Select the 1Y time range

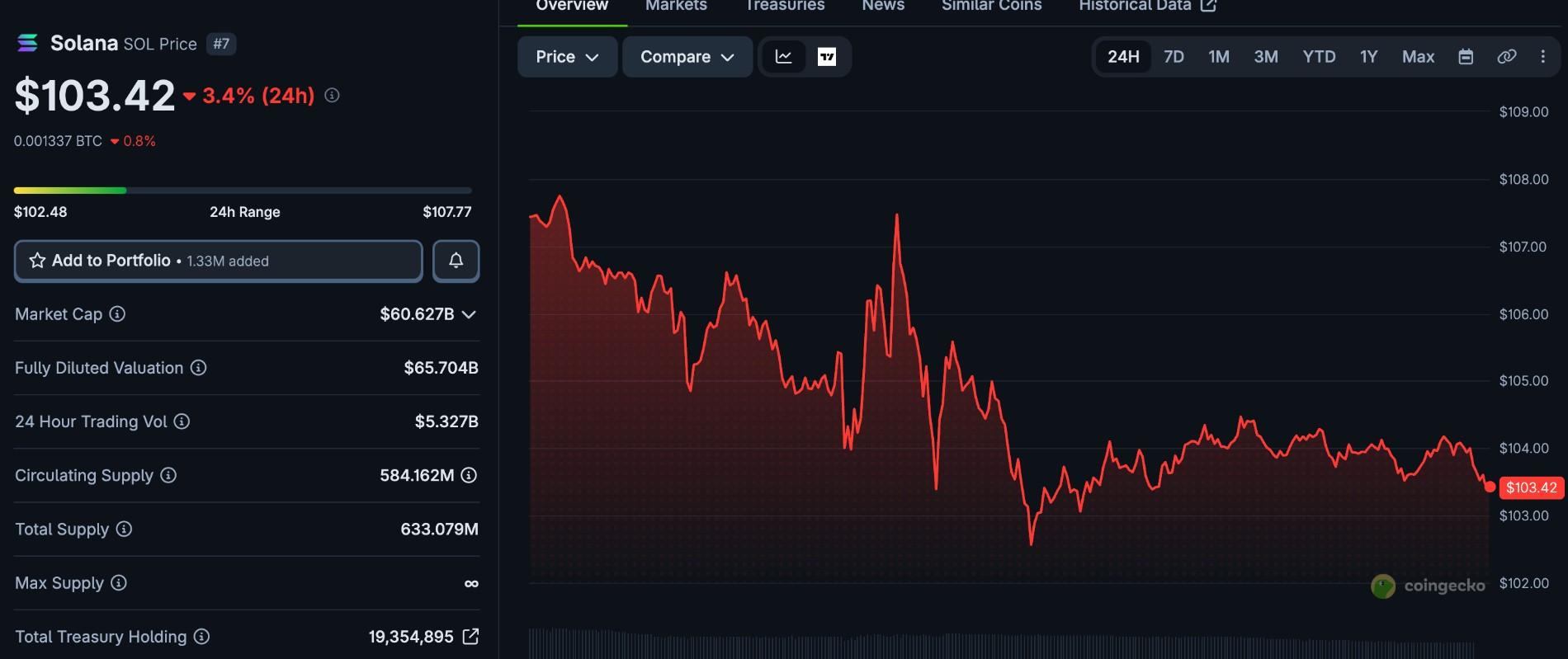(x=1369, y=57)
